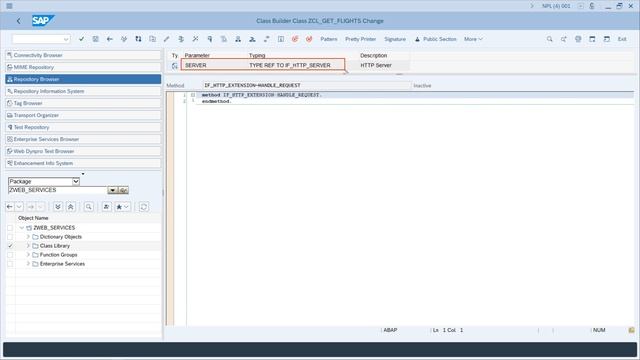Click the Refresh icon above the object tree

click(144, 207)
